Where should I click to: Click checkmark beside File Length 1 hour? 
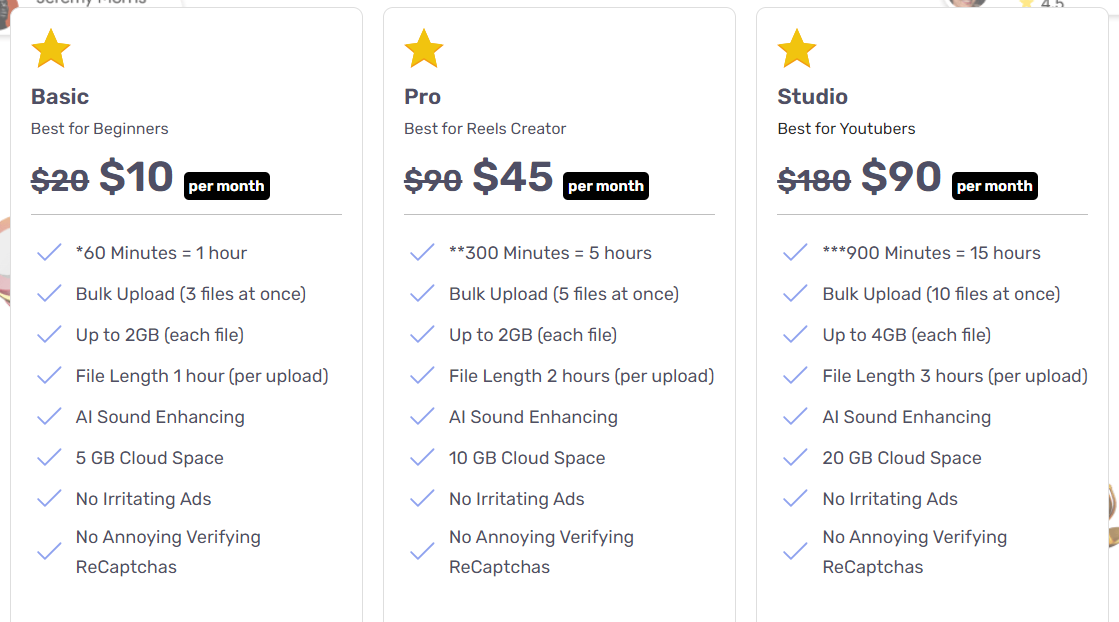coord(49,376)
